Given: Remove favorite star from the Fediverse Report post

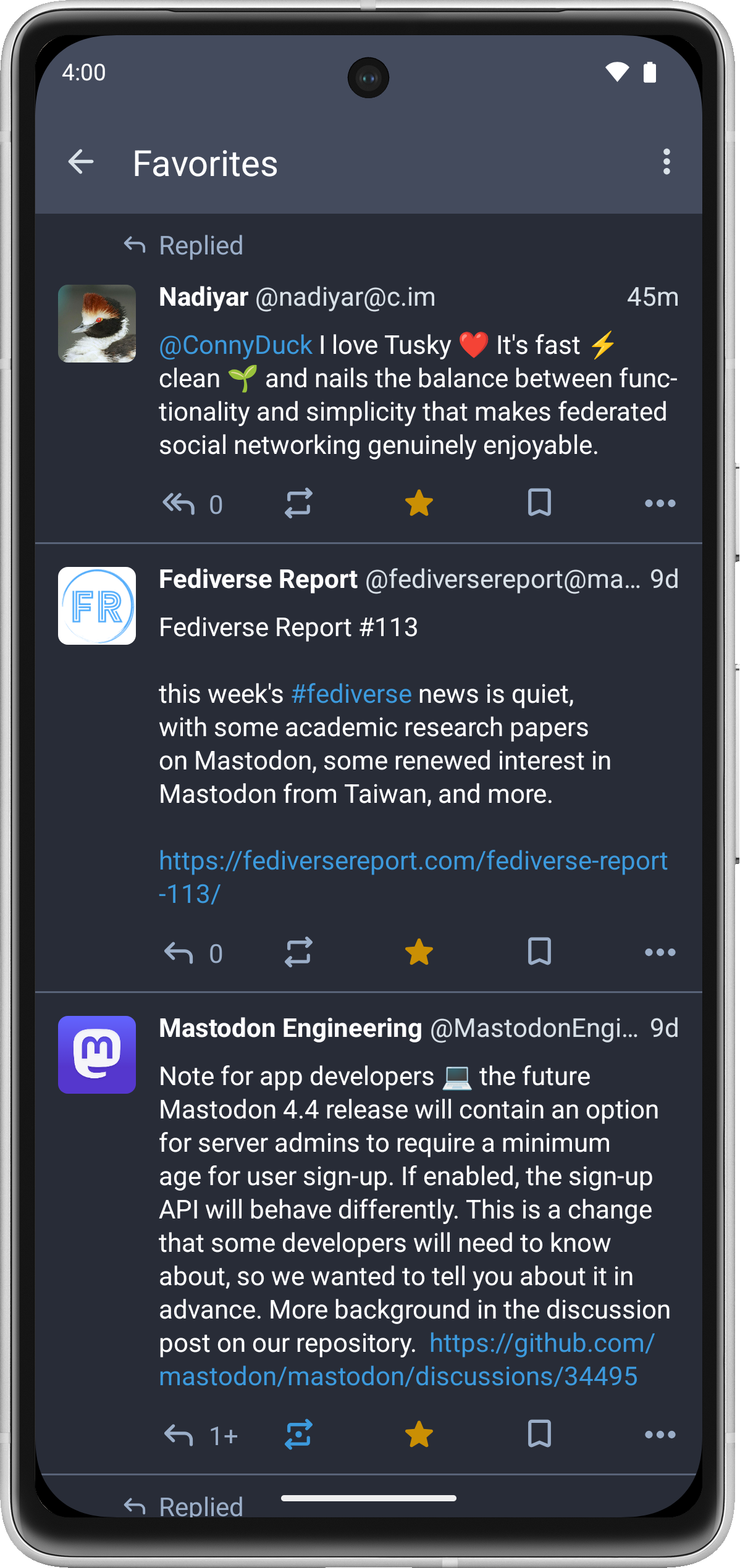Looking at the screenshot, I should point(419,952).
